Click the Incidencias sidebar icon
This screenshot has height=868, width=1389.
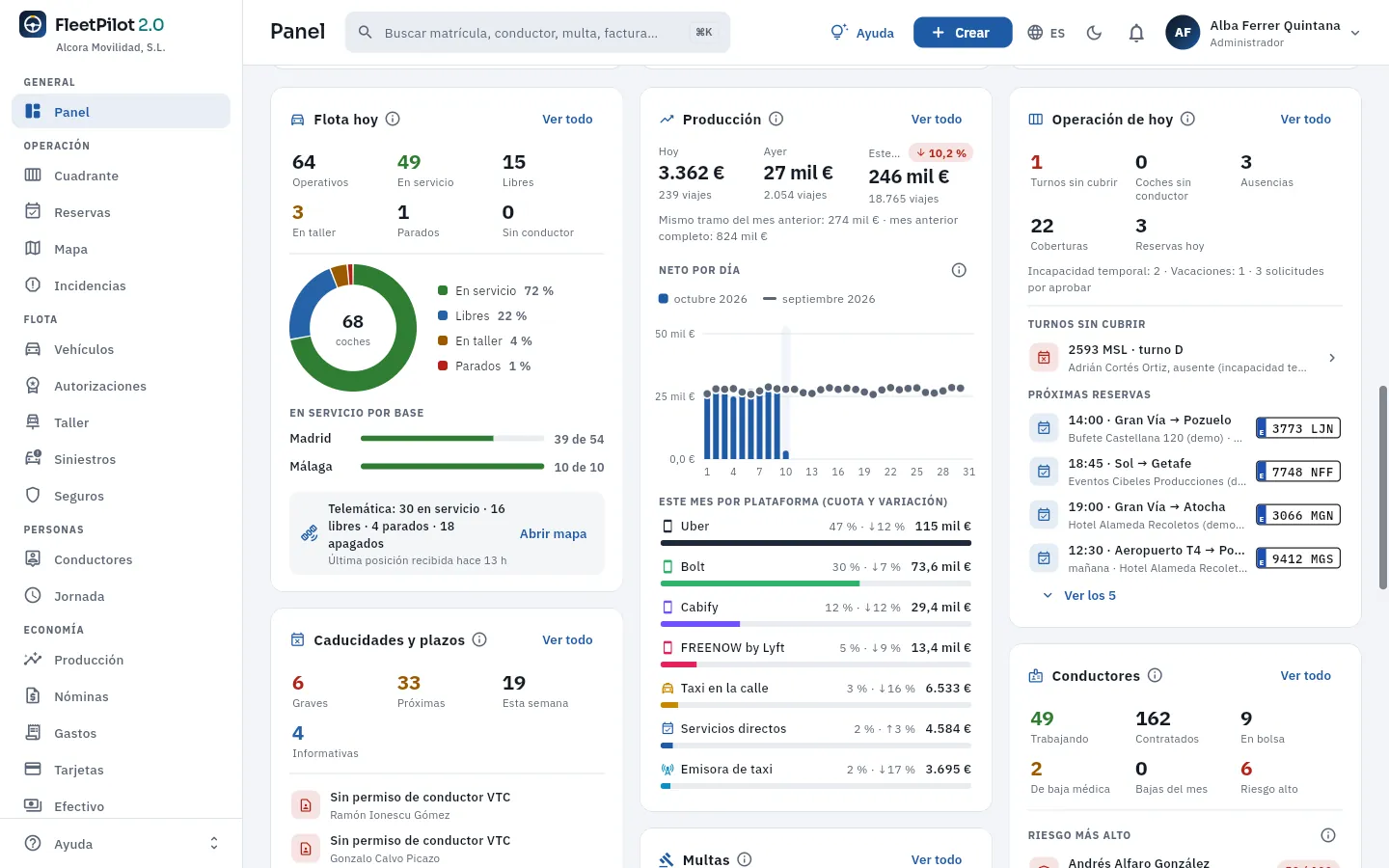point(33,285)
